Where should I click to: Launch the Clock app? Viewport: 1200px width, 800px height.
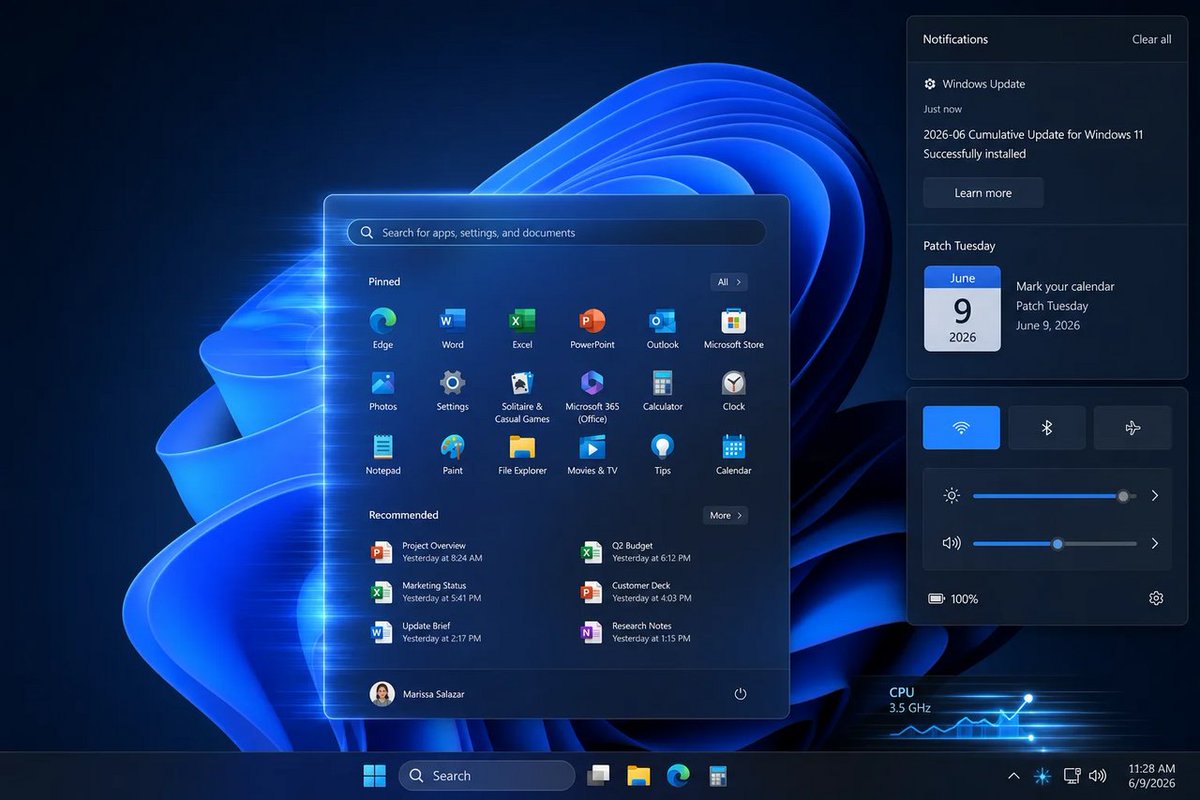[733, 391]
